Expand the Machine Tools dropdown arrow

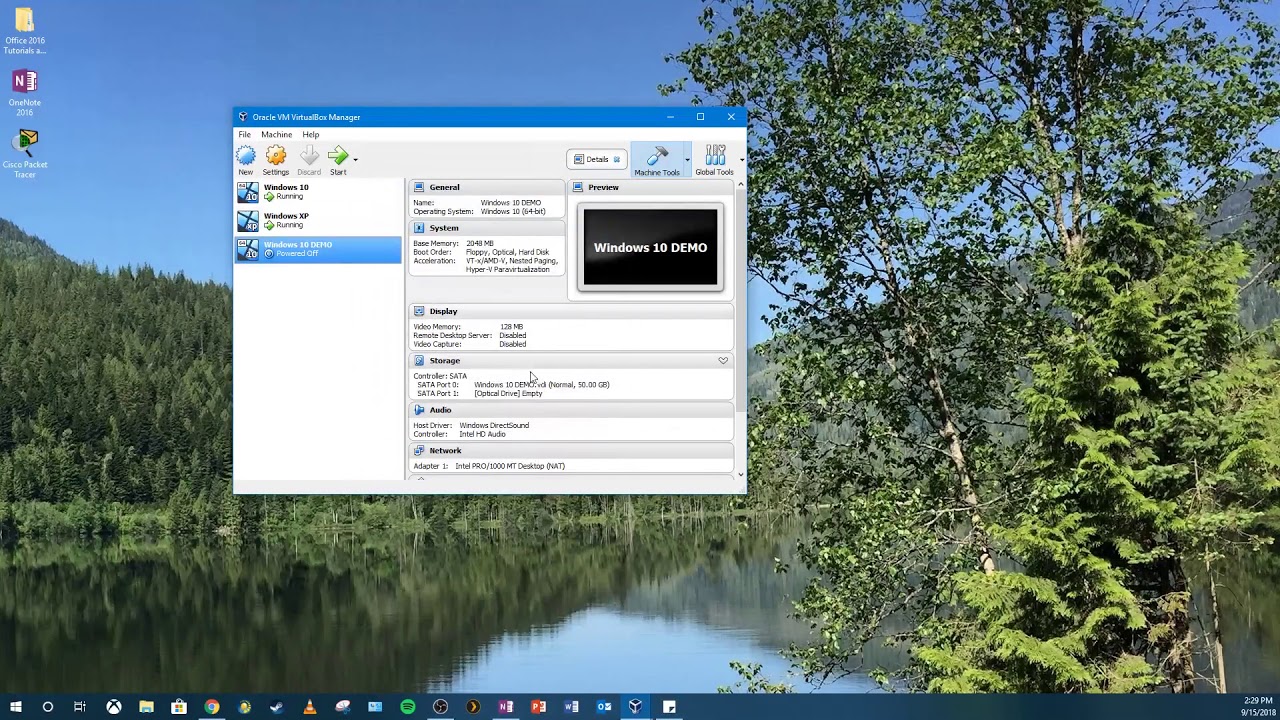click(687, 159)
